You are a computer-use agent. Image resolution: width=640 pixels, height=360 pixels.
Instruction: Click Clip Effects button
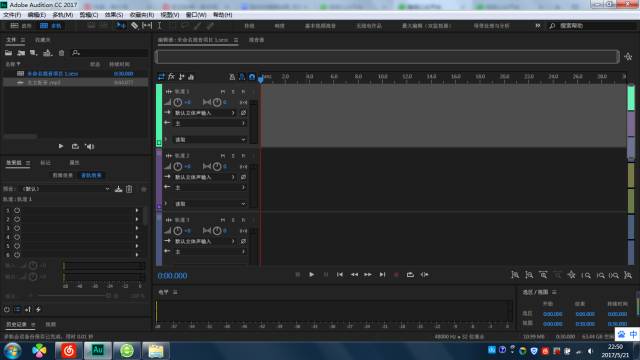click(62, 175)
